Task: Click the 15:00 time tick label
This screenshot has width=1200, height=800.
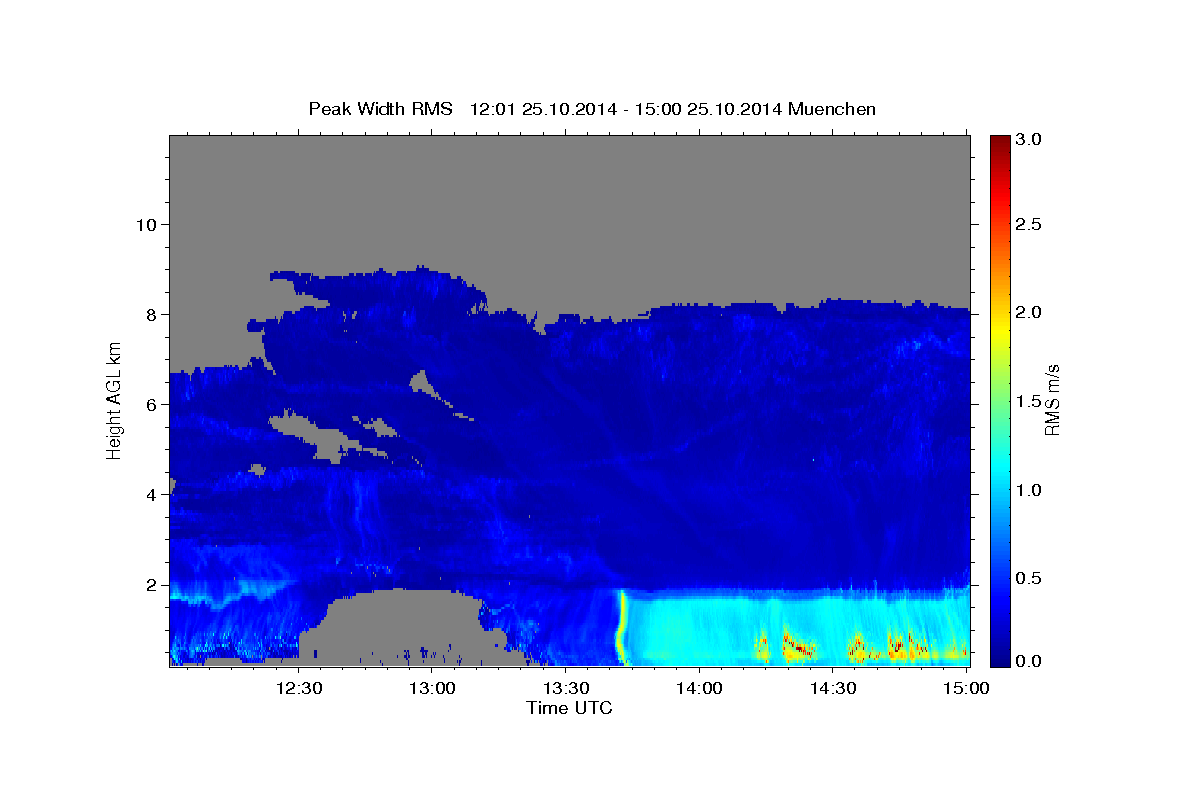Action: tap(965, 689)
